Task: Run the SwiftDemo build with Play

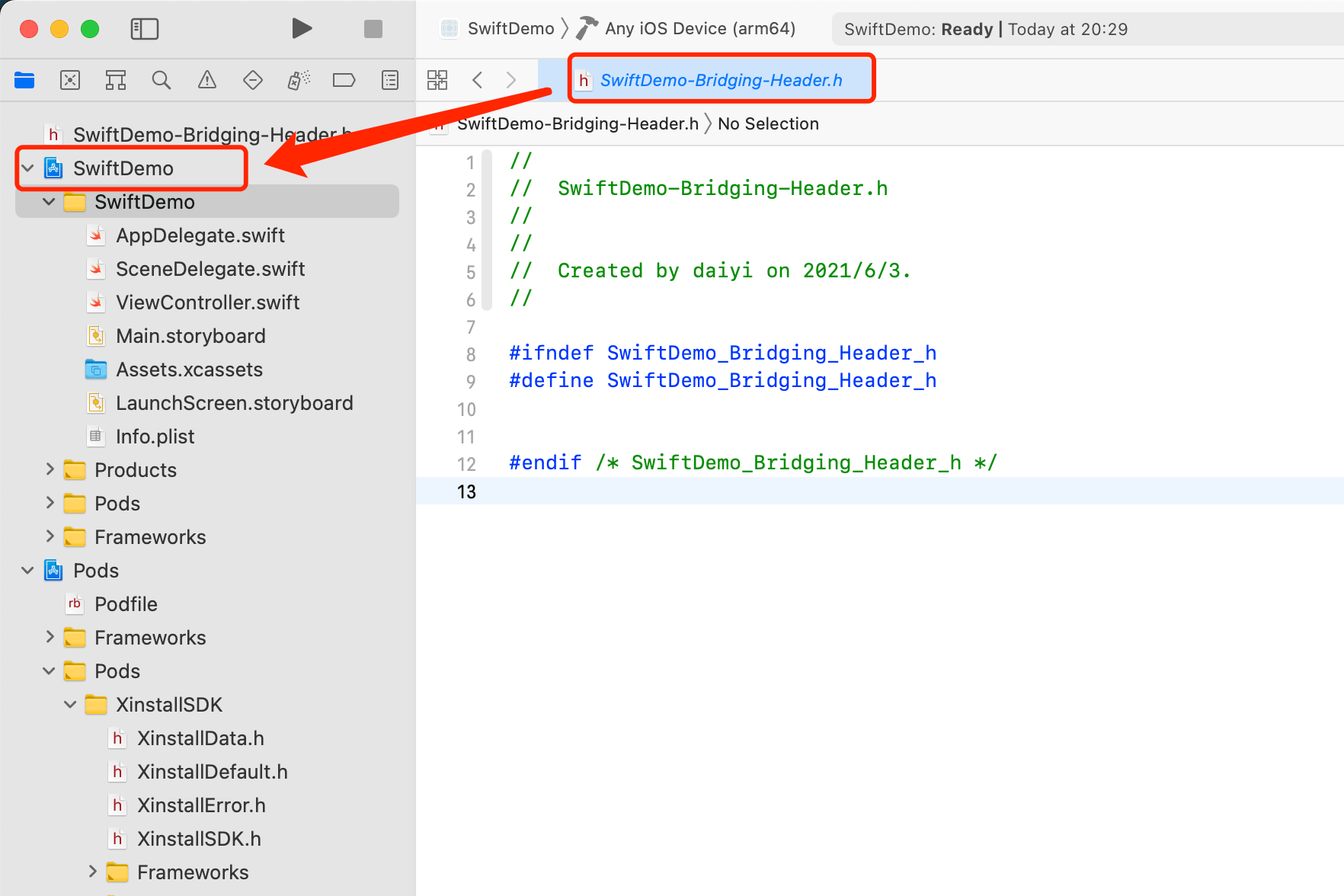Action: point(302,29)
